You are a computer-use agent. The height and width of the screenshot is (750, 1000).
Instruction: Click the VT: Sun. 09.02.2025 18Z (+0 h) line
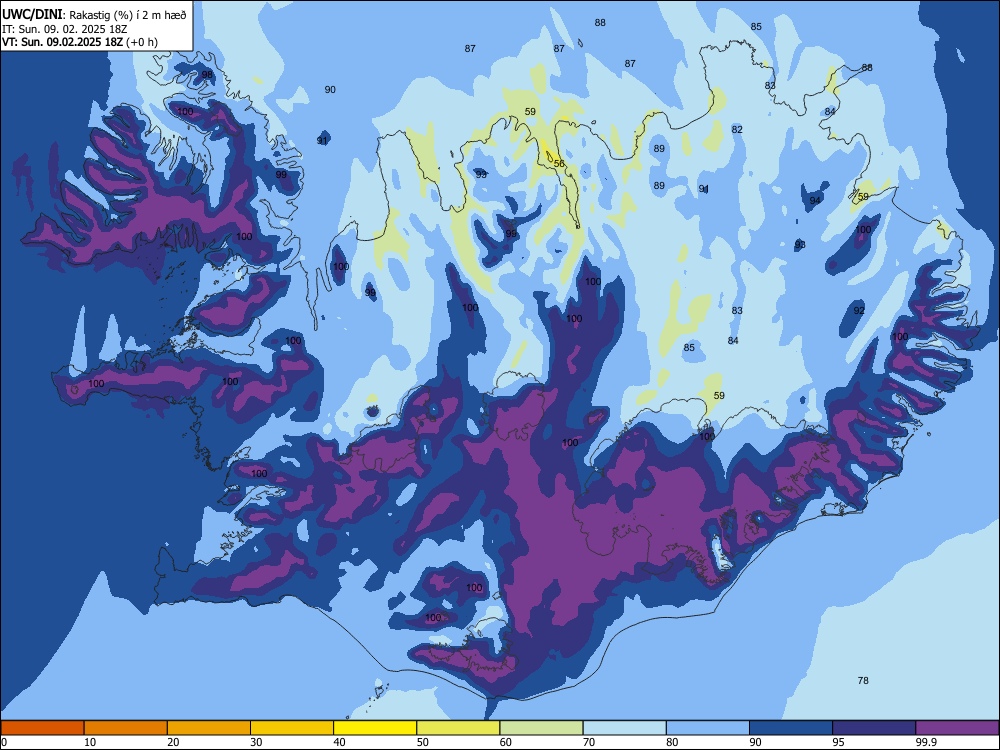pyautogui.click(x=80, y=42)
